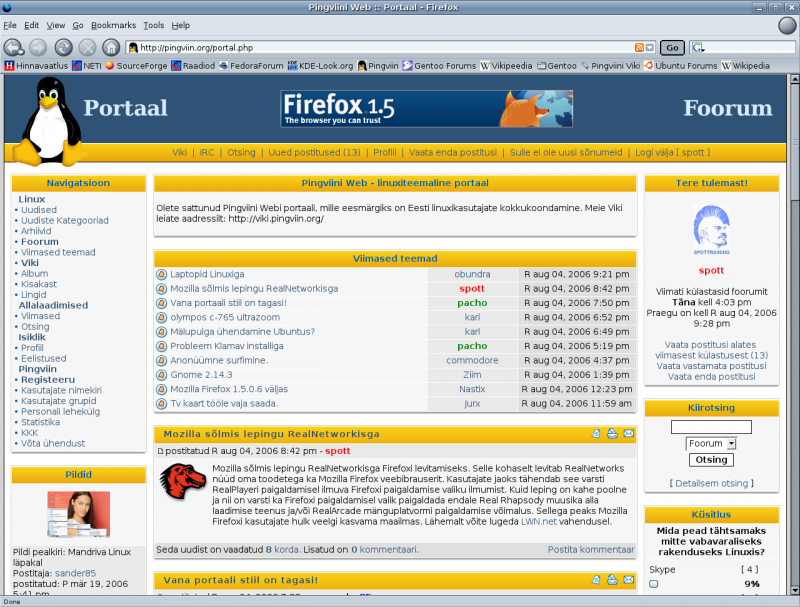Go back with the Back arrow button
Viewport: 800px width, 607px height.
13,47
